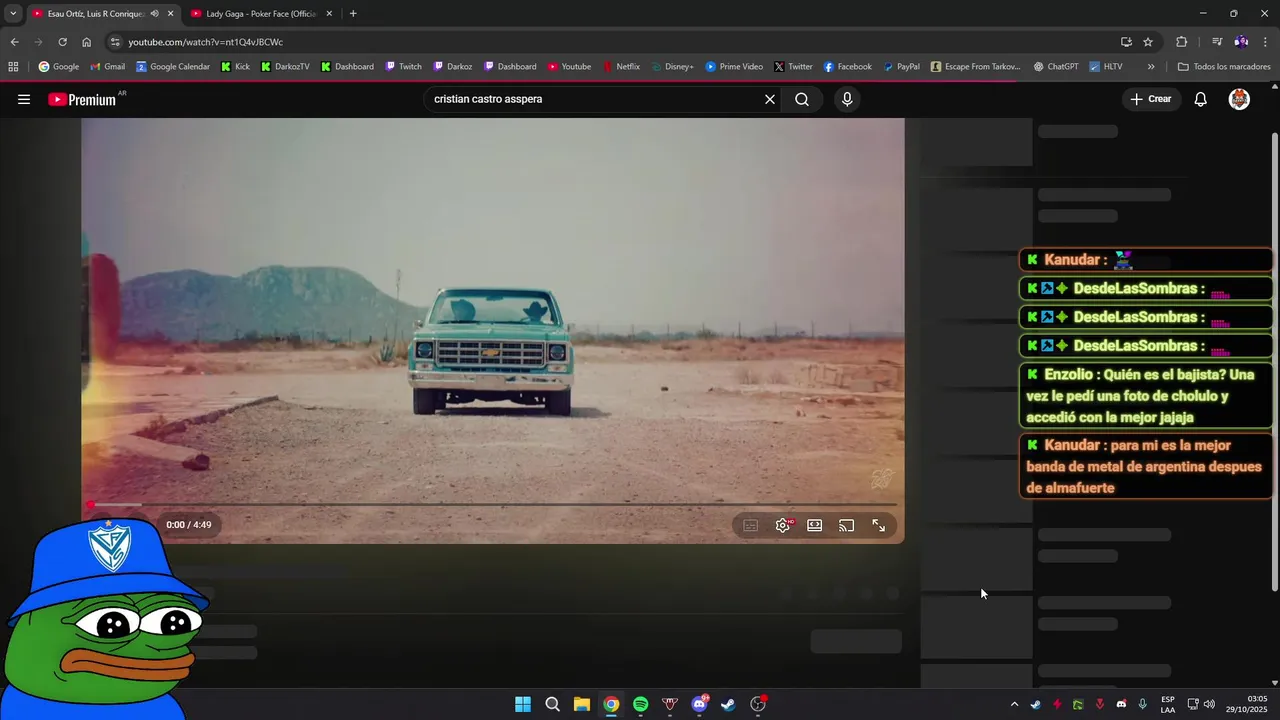This screenshot has width=1280, height=720.
Task: Click the video progress bar
Action: [492, 505]
